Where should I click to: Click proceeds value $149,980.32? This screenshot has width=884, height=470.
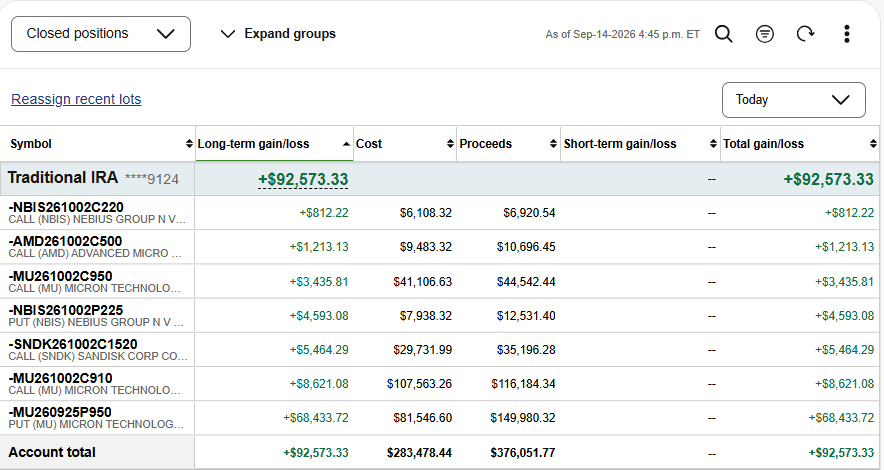(523, 418)
